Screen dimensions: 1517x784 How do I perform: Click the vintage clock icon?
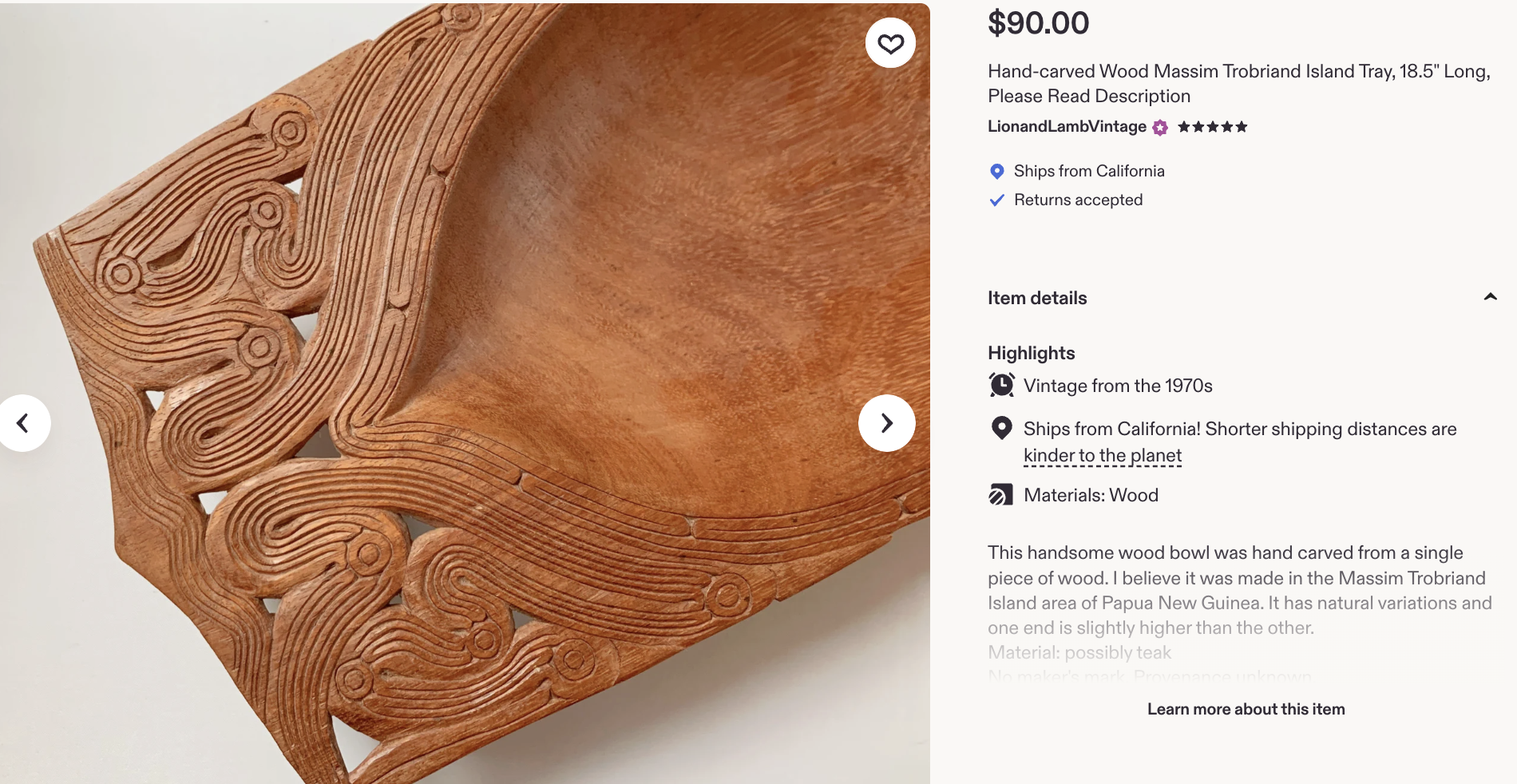(x=1001, y=386)
